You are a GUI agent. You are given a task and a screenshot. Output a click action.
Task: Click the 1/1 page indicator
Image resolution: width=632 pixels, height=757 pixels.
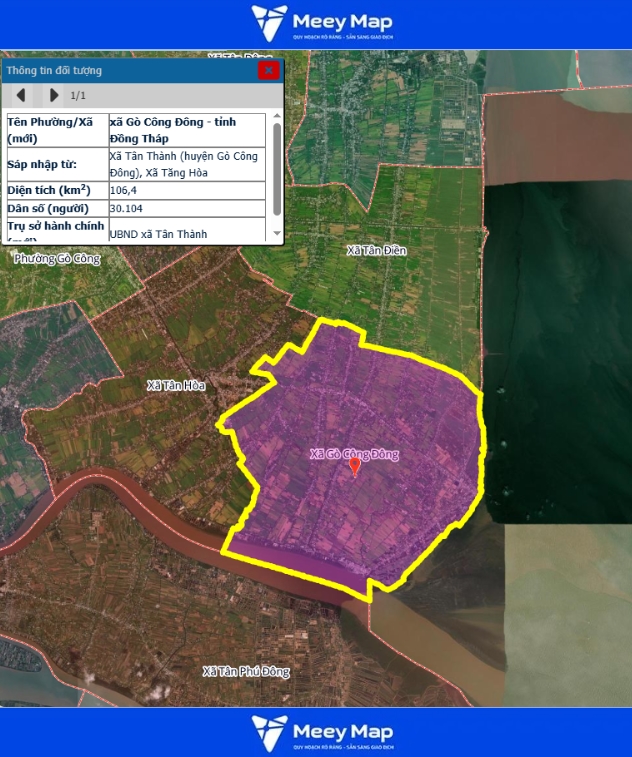pos(78,96)
